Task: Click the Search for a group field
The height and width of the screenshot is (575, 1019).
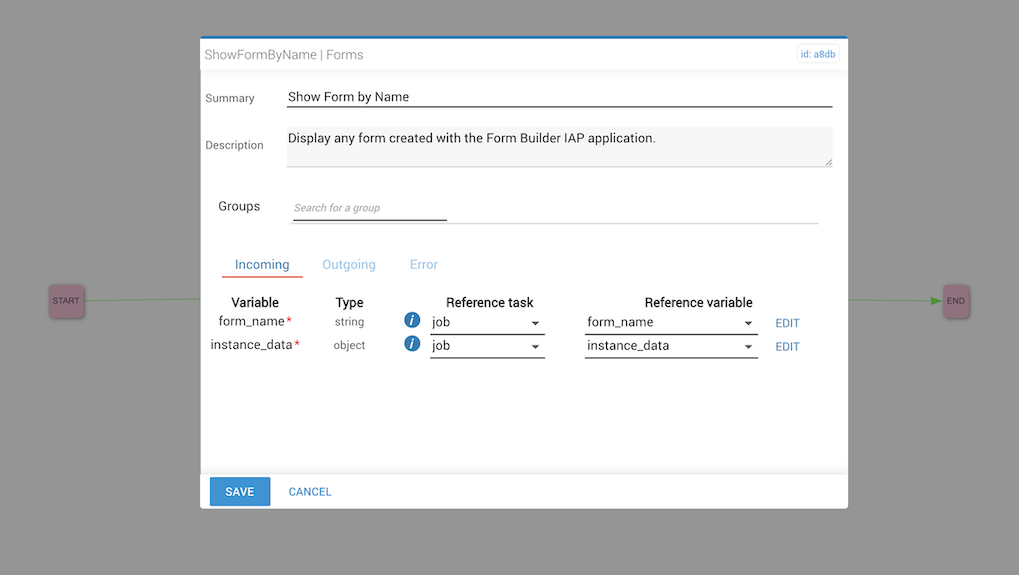Action: click(369, 208)
